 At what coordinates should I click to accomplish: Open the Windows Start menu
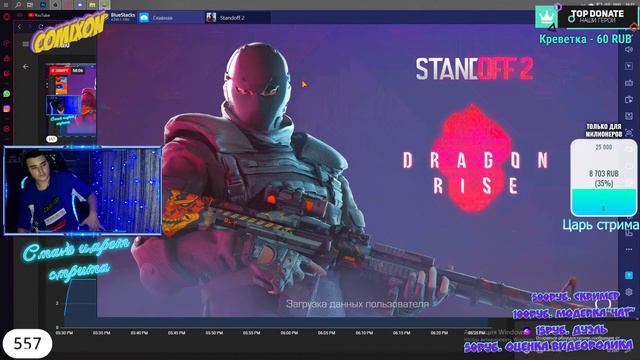point(6,5)
